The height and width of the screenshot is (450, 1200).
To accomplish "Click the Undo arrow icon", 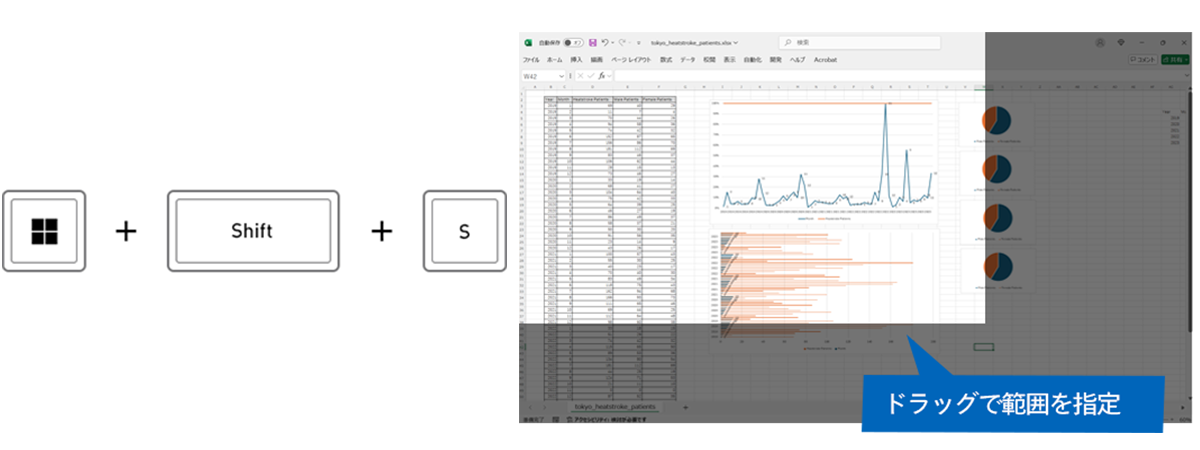I will coord(605,43).
